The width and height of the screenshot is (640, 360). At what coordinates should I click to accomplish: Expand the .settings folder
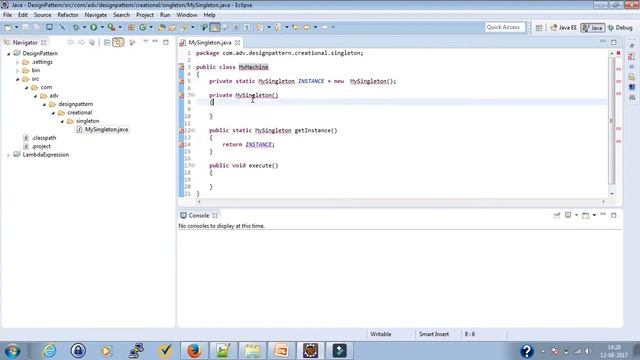point(18,62)
